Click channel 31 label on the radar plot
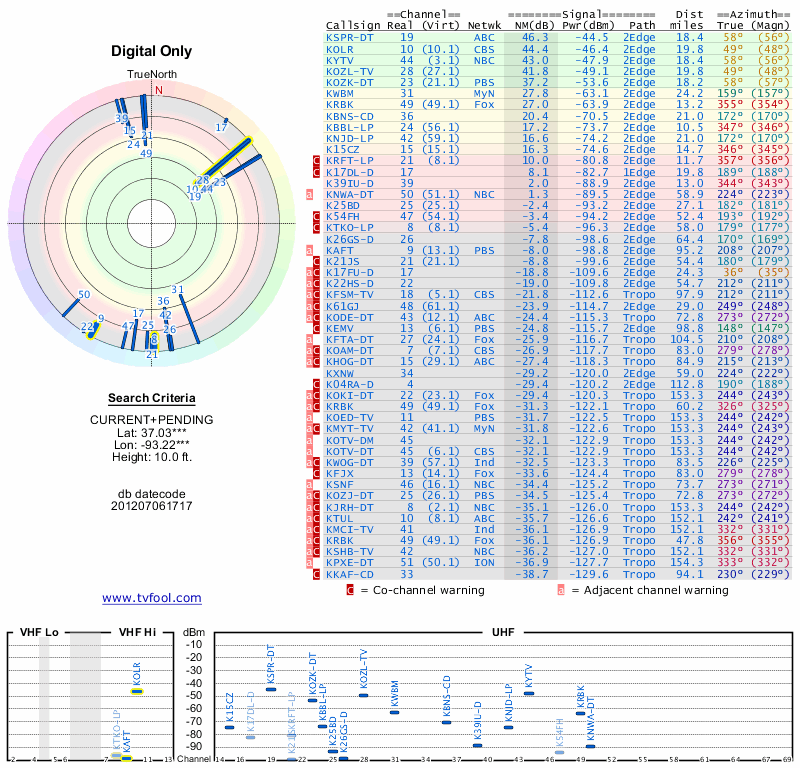The image size is (800, 768). pyautogui.click(x=177, y=289)
